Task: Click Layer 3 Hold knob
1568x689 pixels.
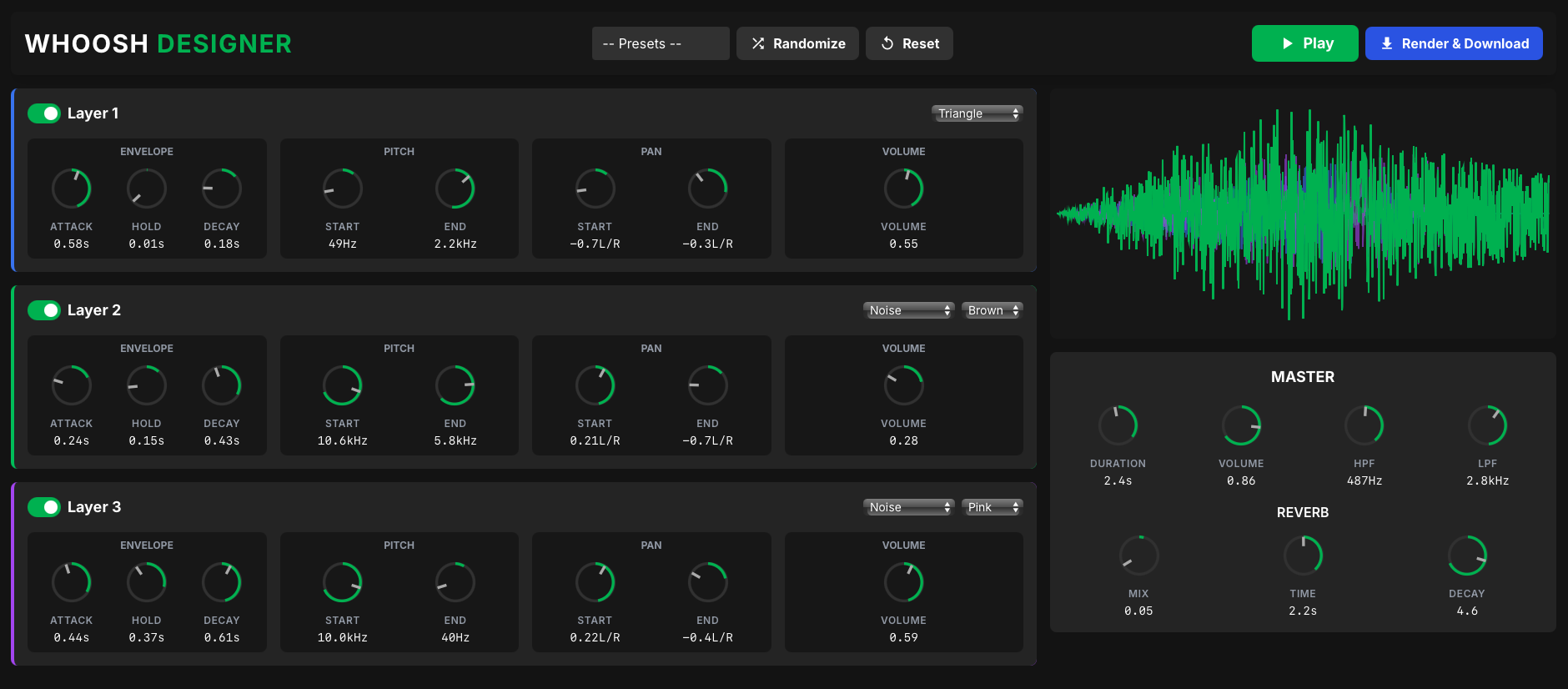Action: click(x=147, y=582)
